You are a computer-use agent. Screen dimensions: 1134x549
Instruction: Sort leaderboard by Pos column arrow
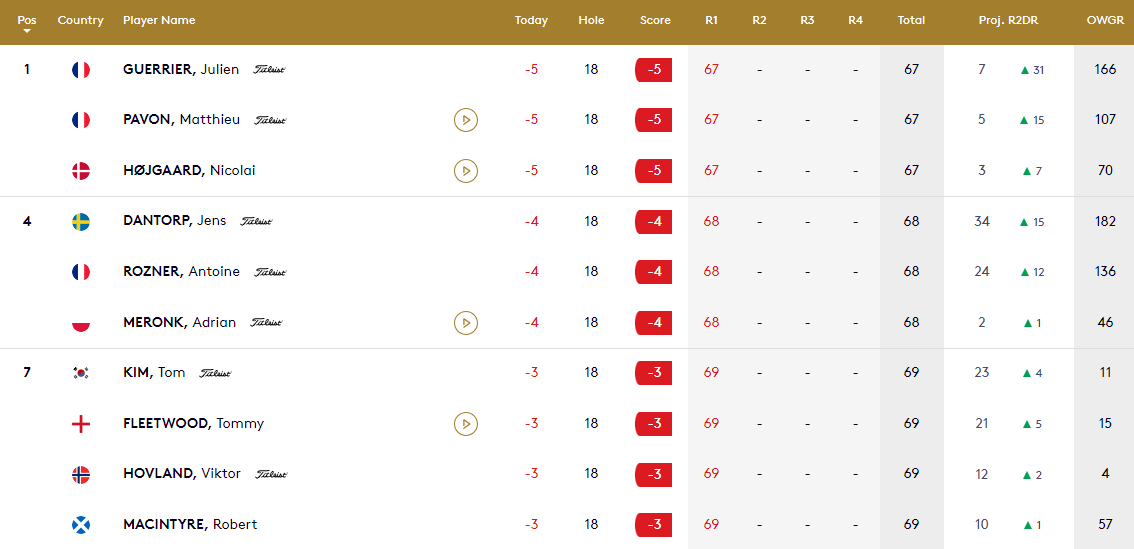click(27, 31)
